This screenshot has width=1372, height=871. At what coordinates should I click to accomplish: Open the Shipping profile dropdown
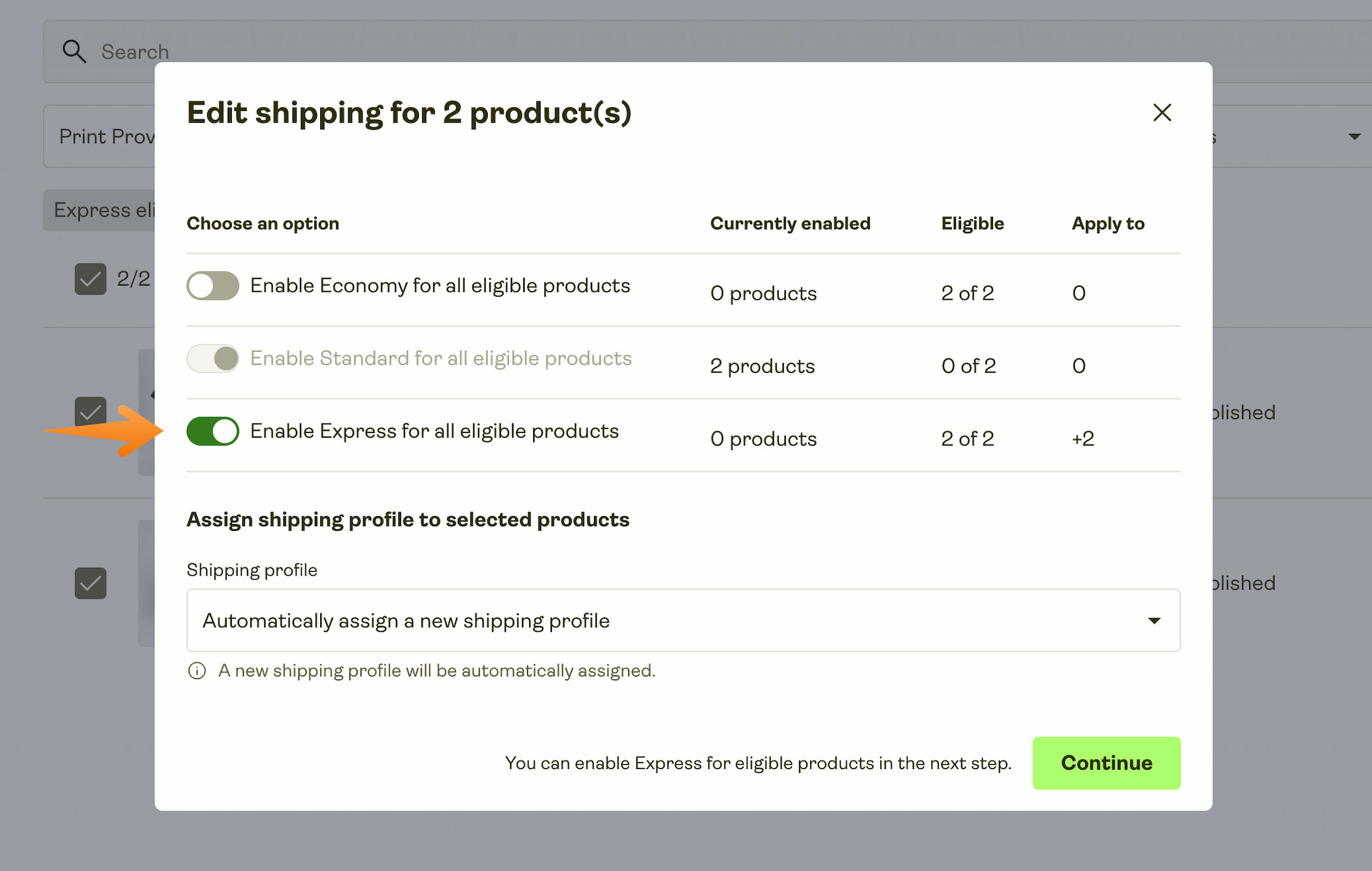pyautogui.click(x=683, y=620)
